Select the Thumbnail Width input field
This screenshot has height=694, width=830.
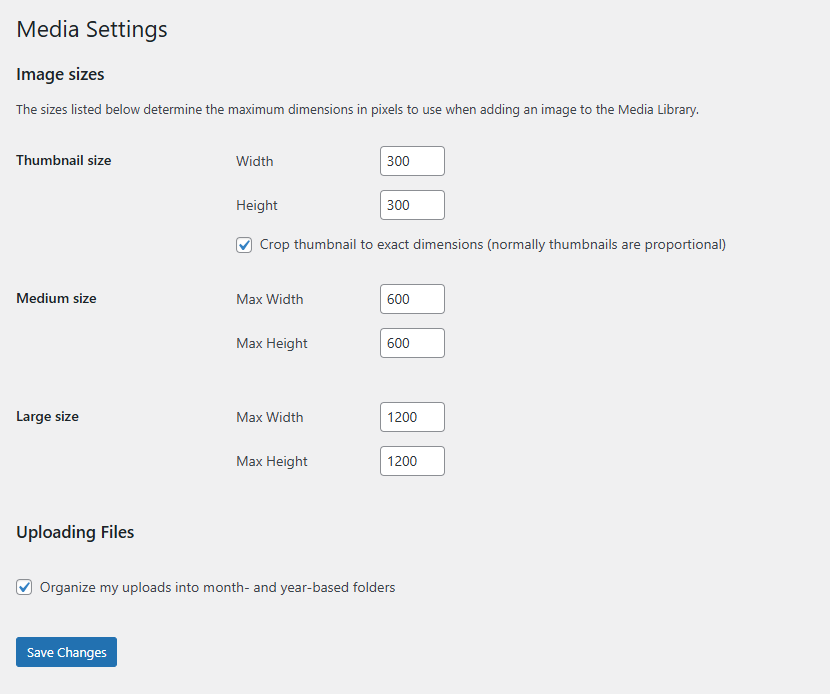pyautogui.click(x=412, y=161)
